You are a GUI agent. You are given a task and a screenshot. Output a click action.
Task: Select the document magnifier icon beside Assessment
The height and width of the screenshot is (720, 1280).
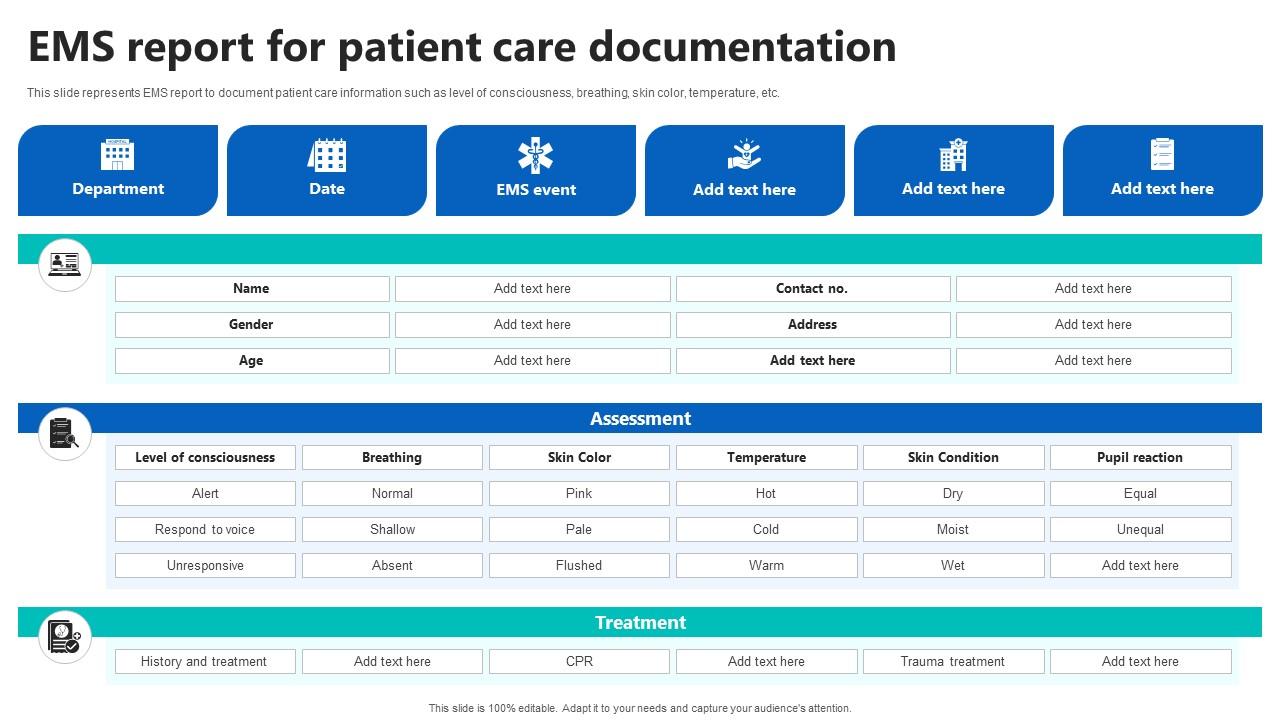(64, 433)
